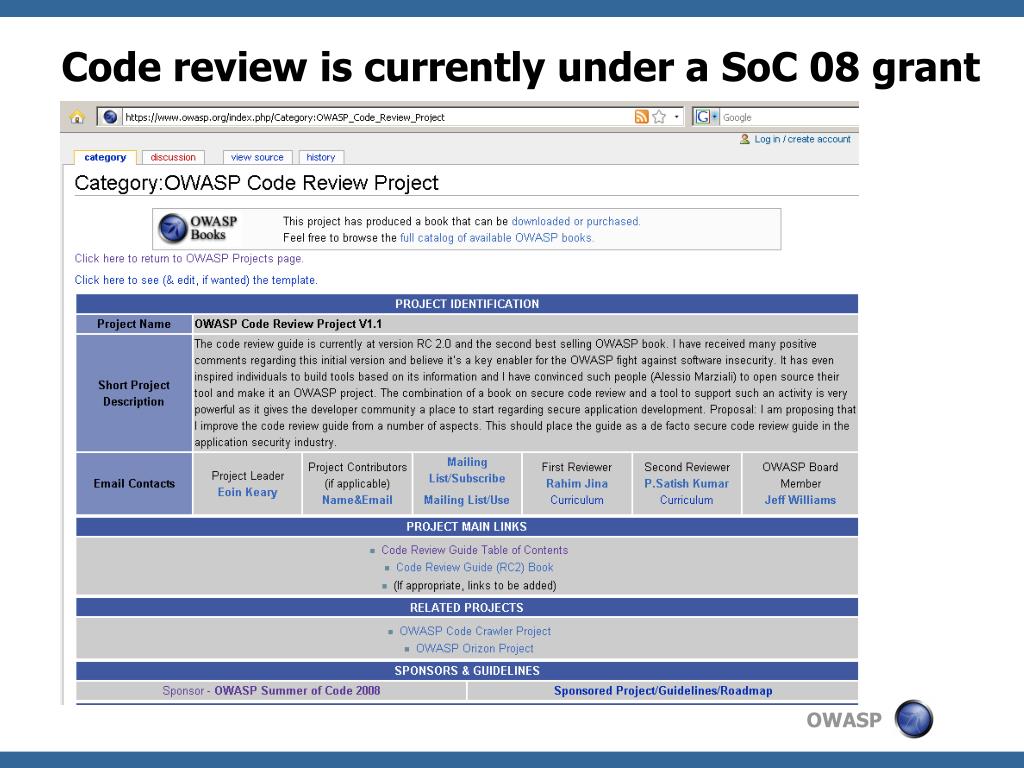Return to OWASP Projects page link

point(189,259)
